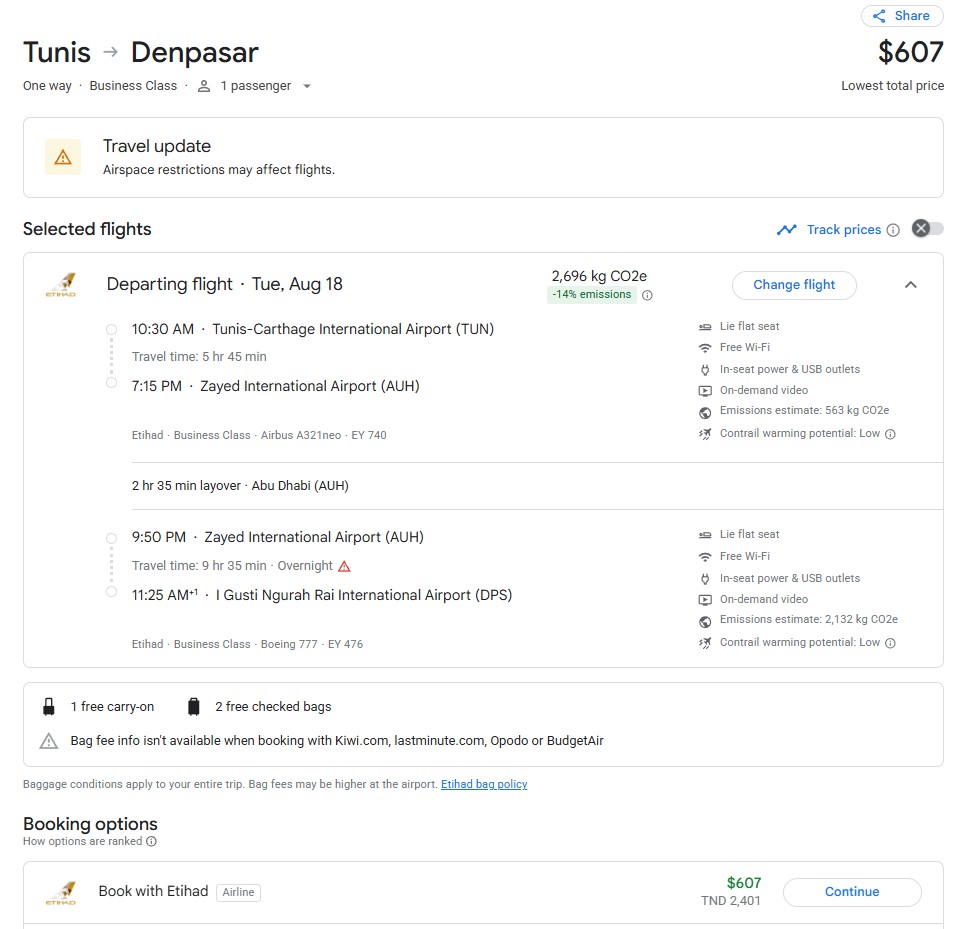
Task: Click the Share button label
Action: 912,16
